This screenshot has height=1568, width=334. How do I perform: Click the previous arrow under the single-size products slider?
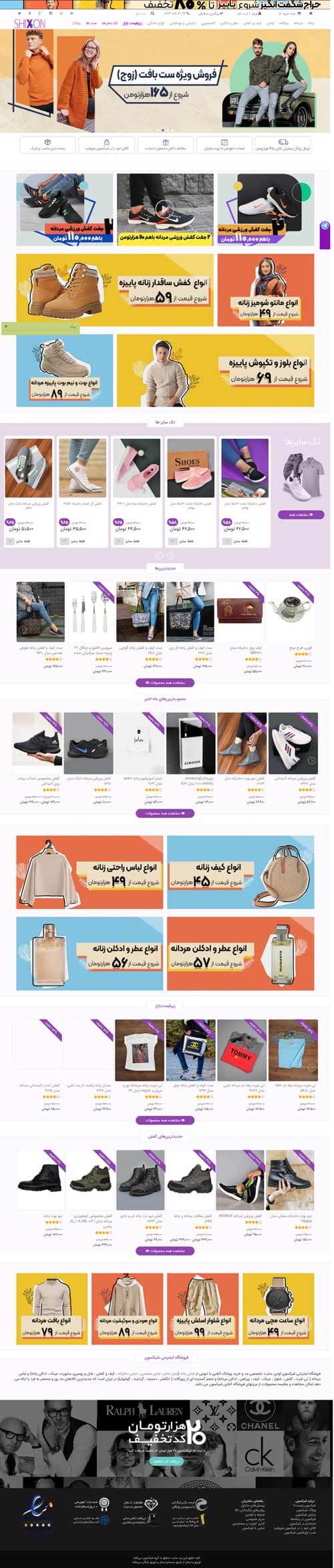[x=159, y=555]
